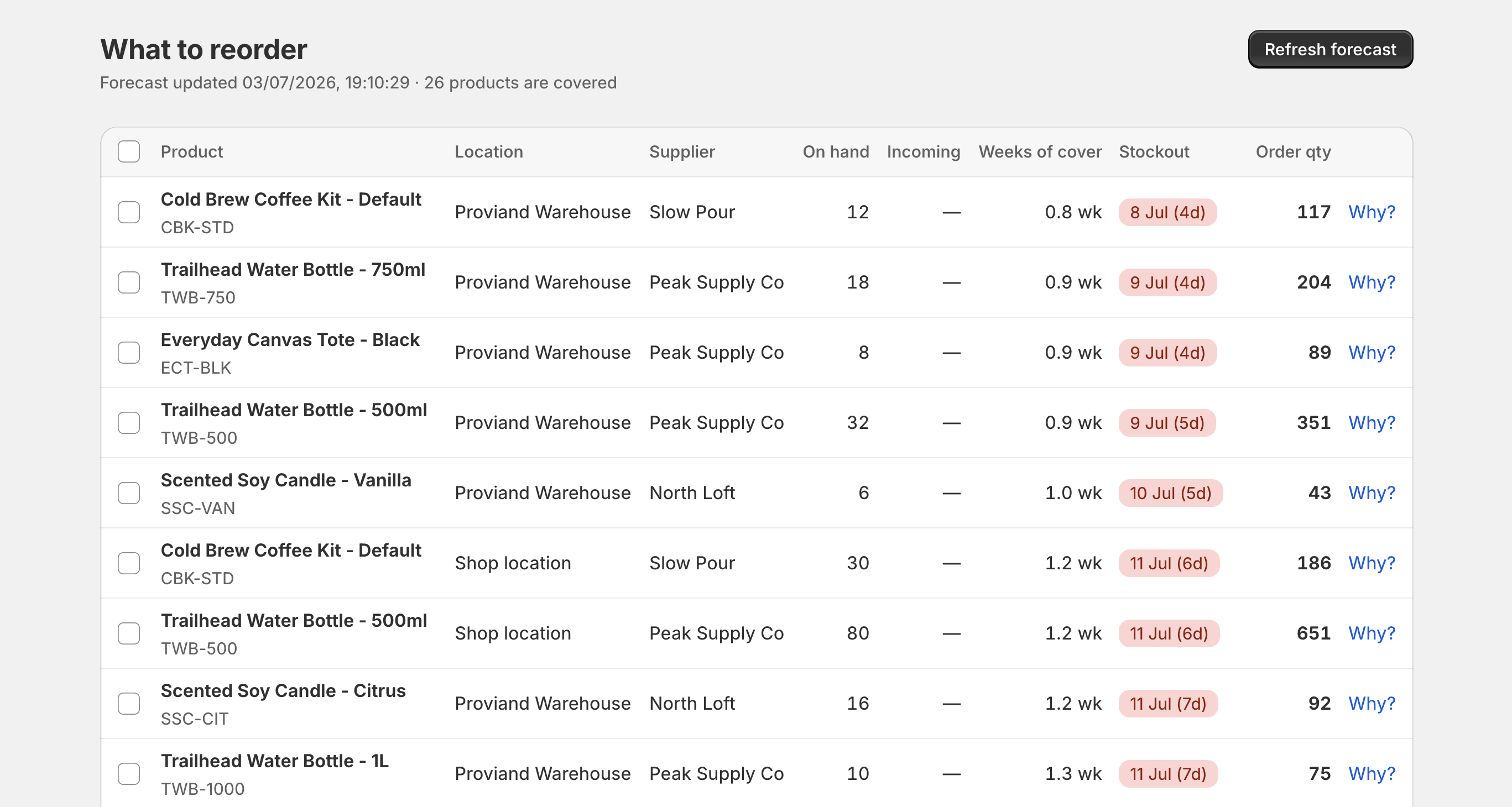Viewport: 1512px width, 807px height.
Task: Click the order quantity 651
Action: tap(1313, 633)
